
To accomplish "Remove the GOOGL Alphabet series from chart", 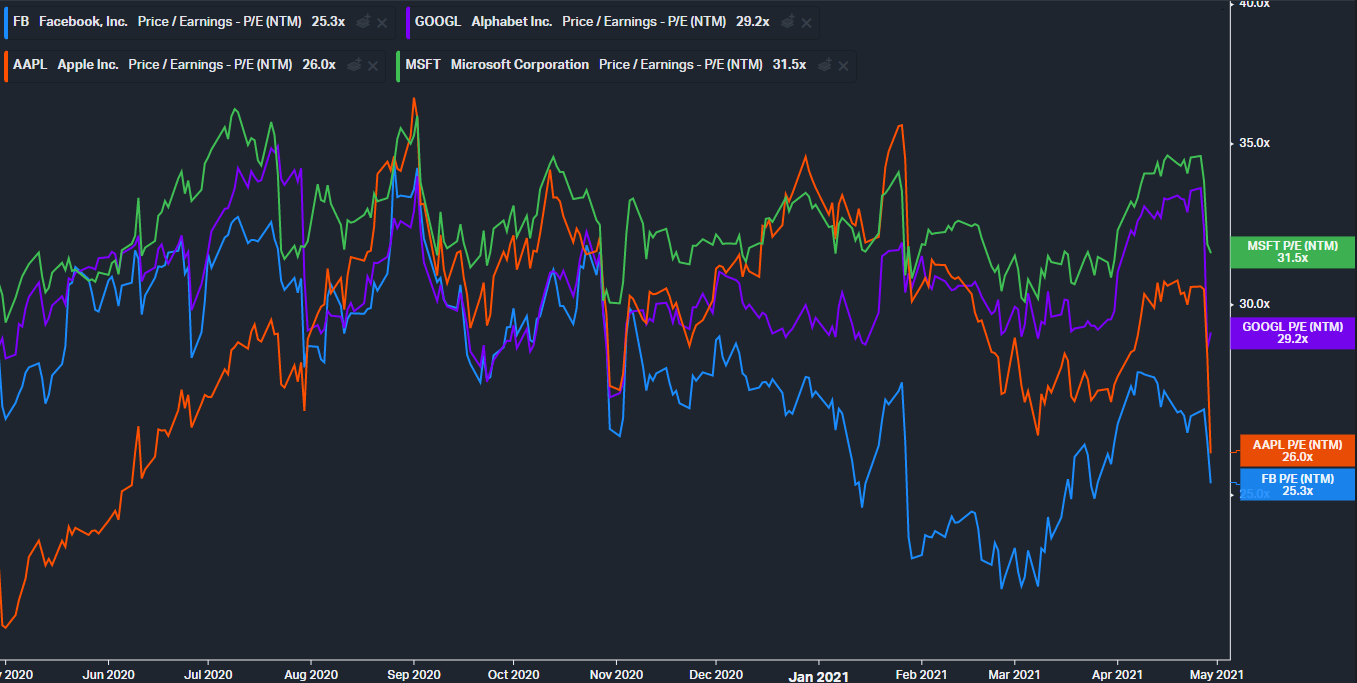I will (807, 22).
